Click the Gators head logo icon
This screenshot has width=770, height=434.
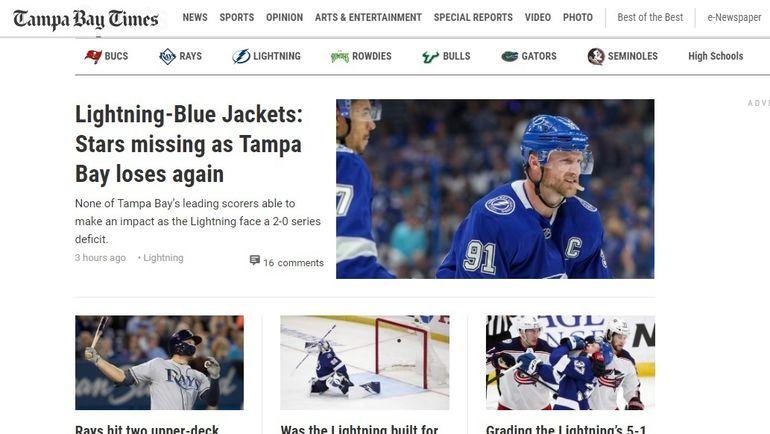click(510, 56)
